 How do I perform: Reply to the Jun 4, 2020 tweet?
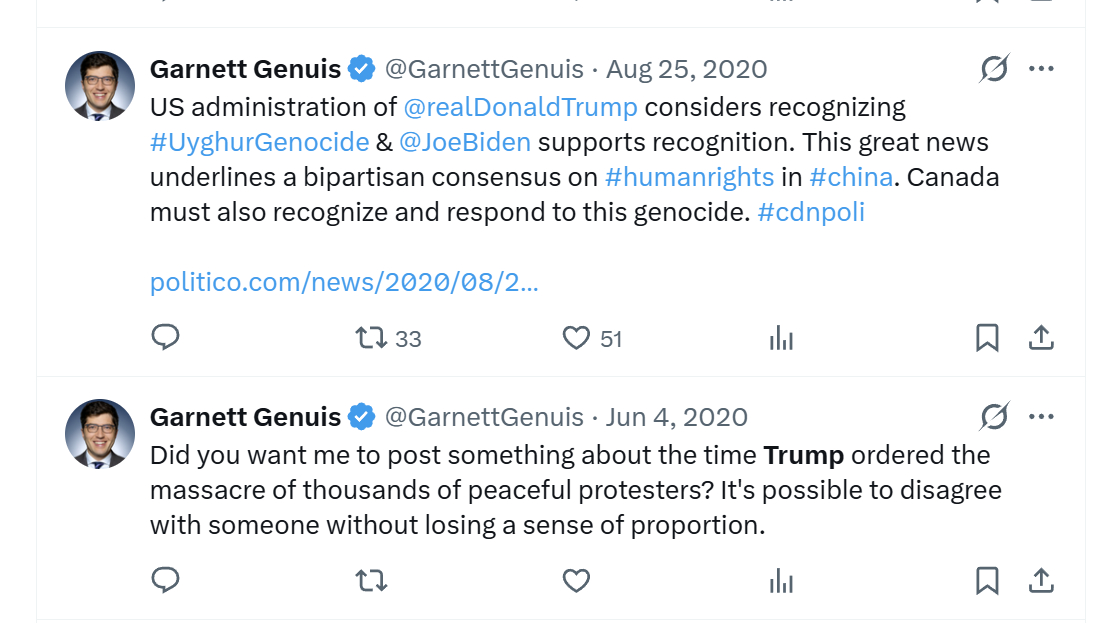165,580
